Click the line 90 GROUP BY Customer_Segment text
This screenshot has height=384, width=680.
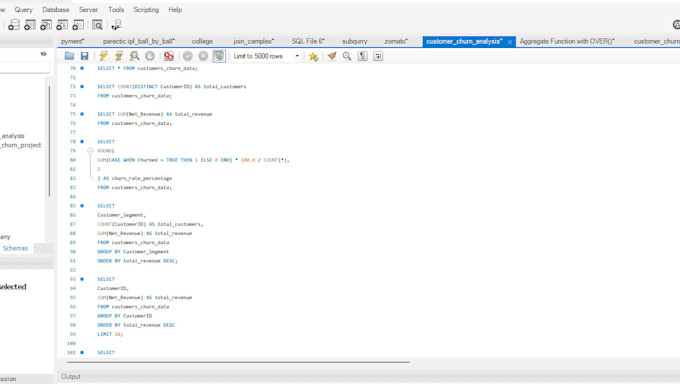pyautogui.click(x=133, y=252)
